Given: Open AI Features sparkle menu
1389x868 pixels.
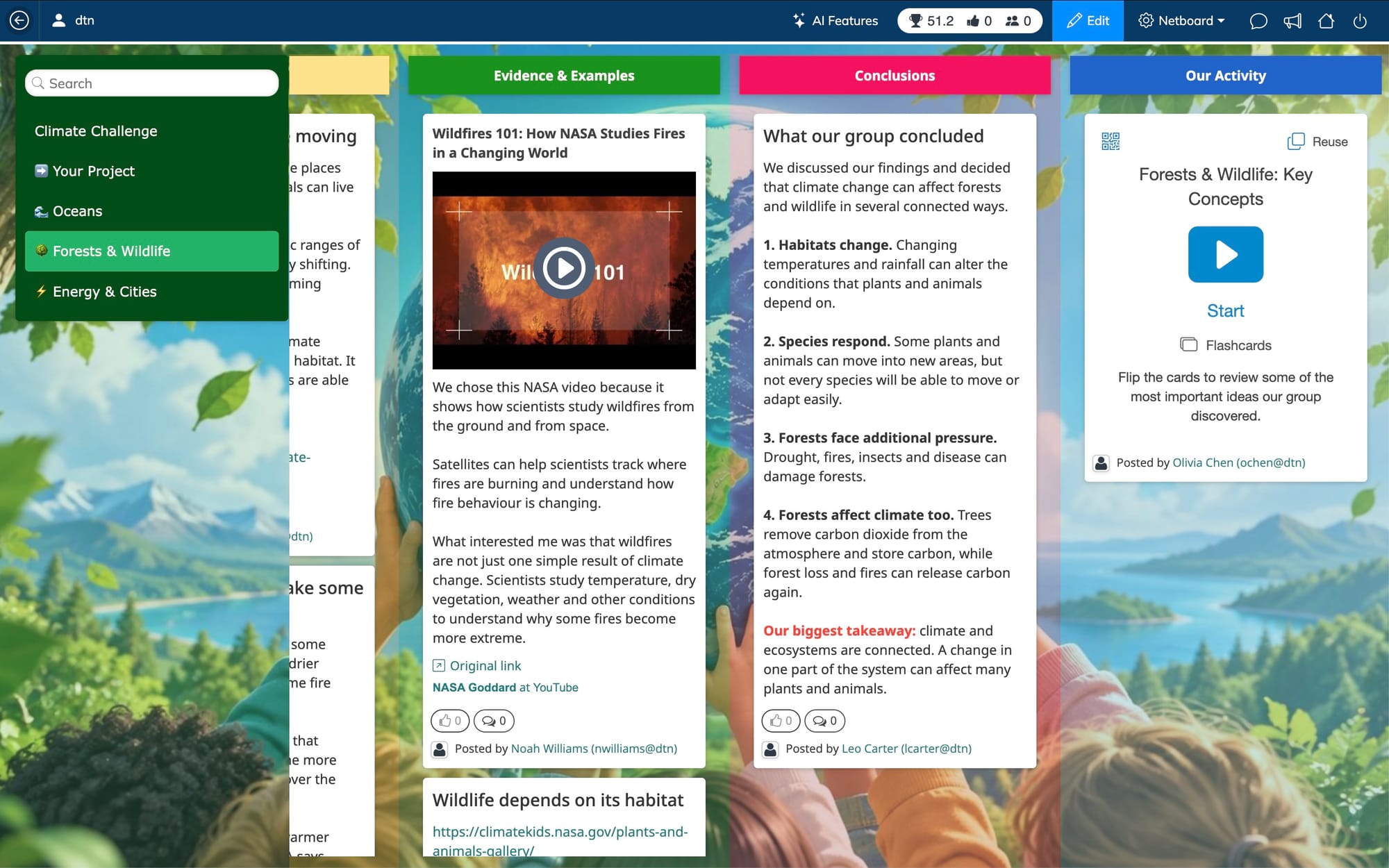Looking at the screenshot, I should coord(835,21).
